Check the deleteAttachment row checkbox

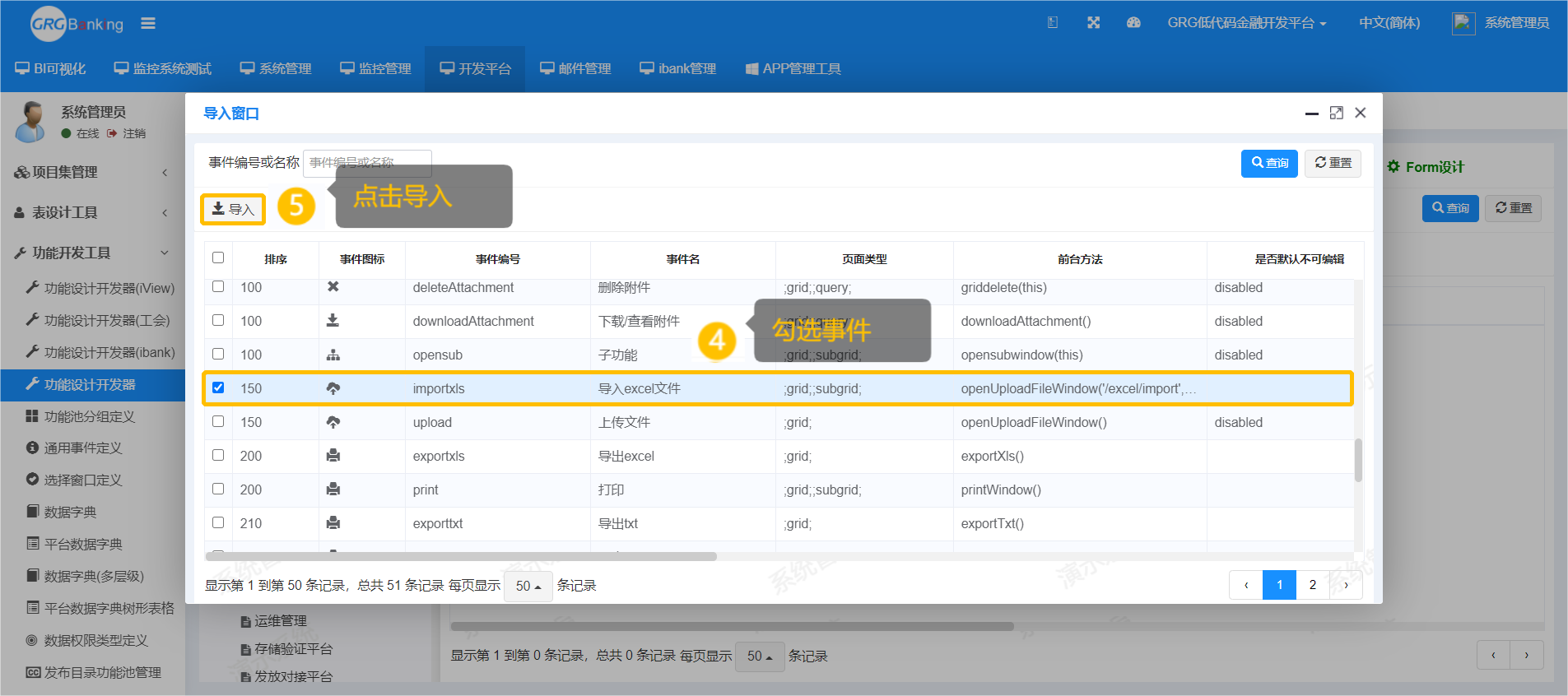tap(218, 286)
